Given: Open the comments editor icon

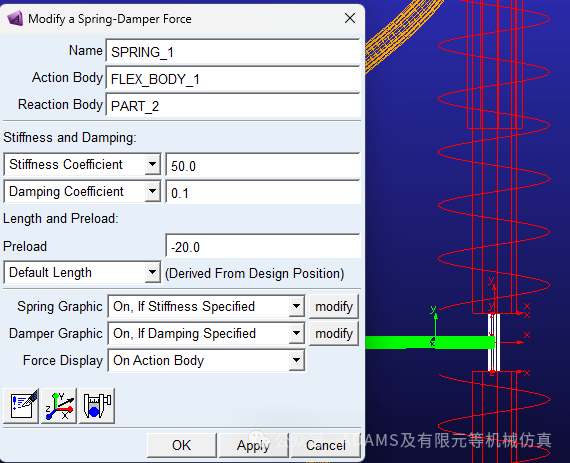Looking at the screenshot, I should point(21,406).
